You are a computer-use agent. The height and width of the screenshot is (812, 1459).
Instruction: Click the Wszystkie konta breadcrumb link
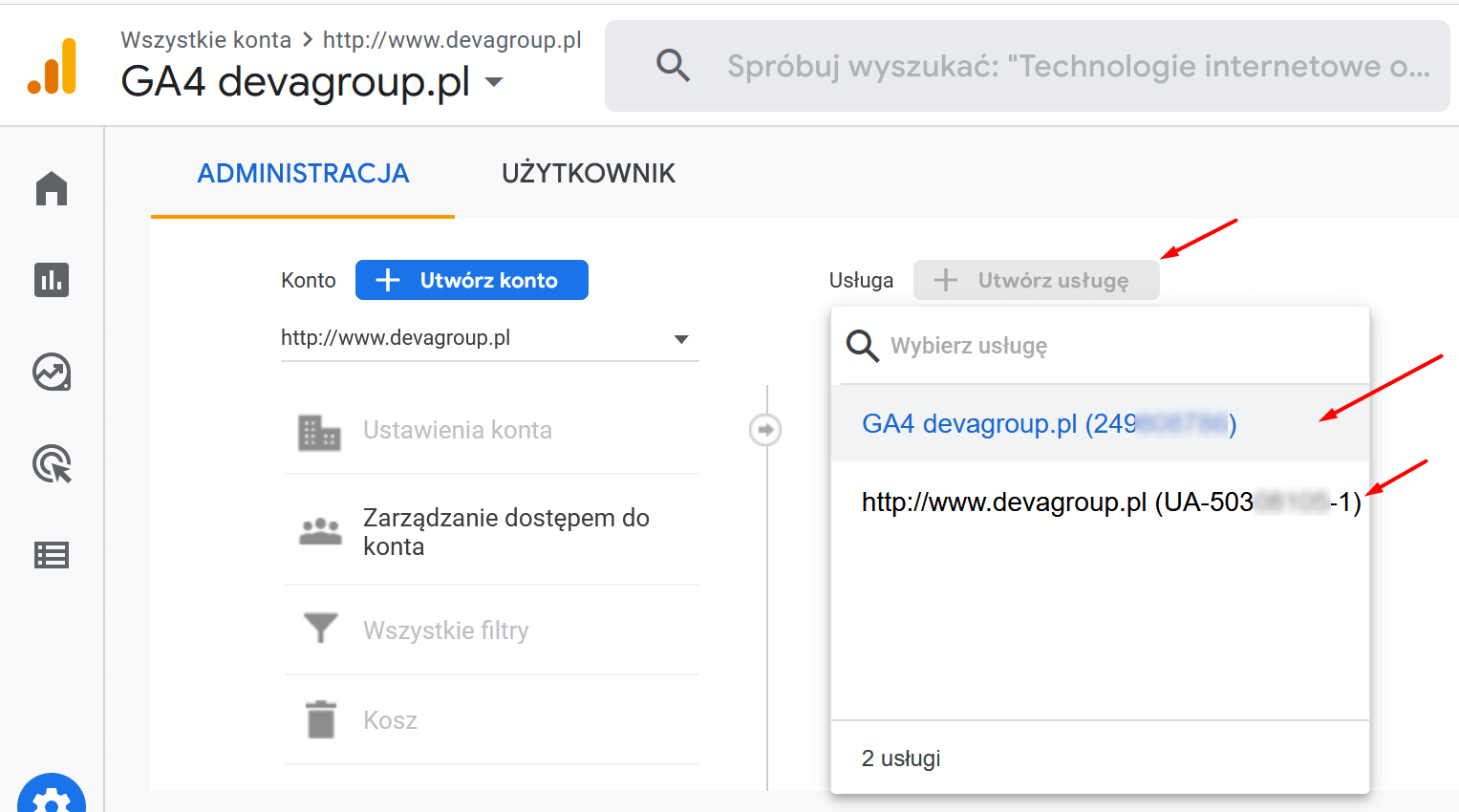205,40
